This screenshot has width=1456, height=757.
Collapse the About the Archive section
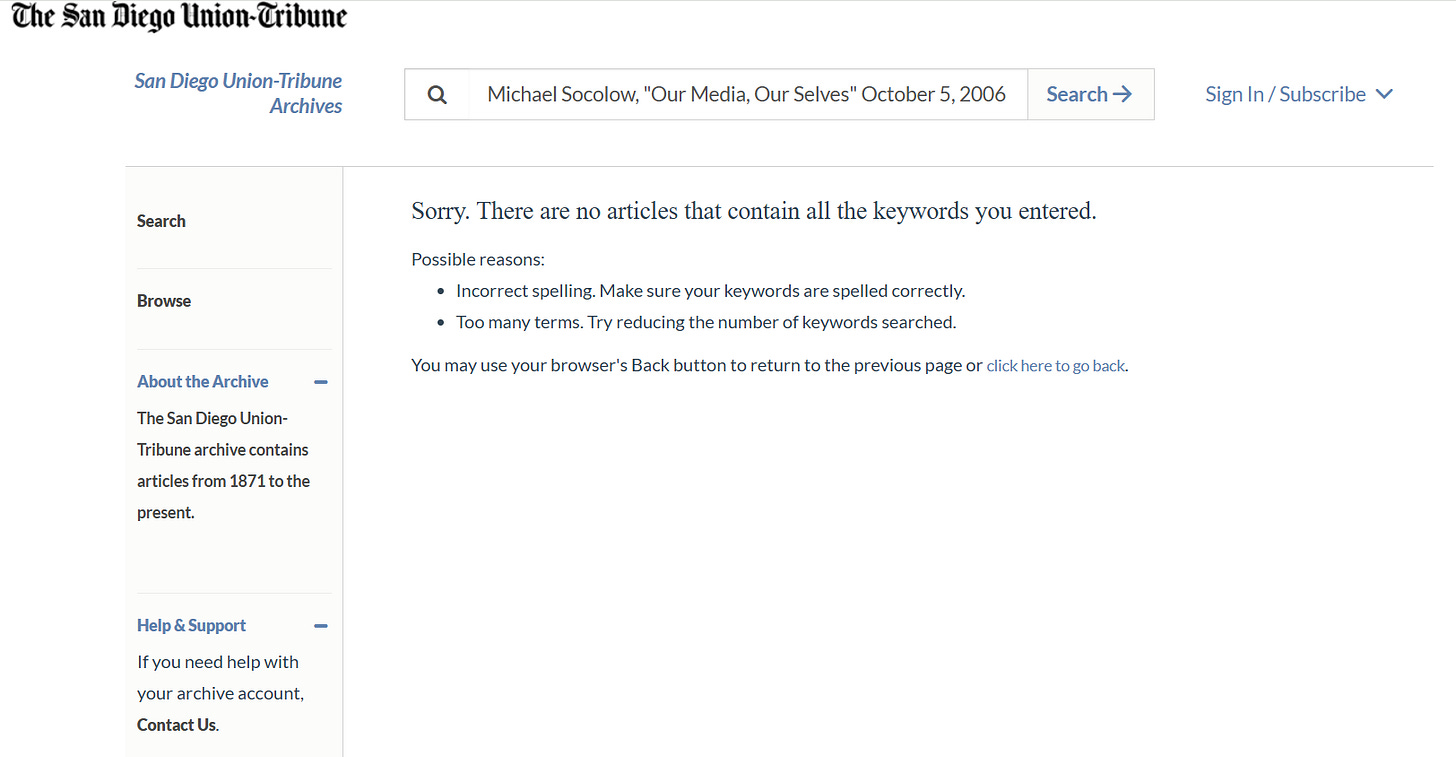click(321, 382)
